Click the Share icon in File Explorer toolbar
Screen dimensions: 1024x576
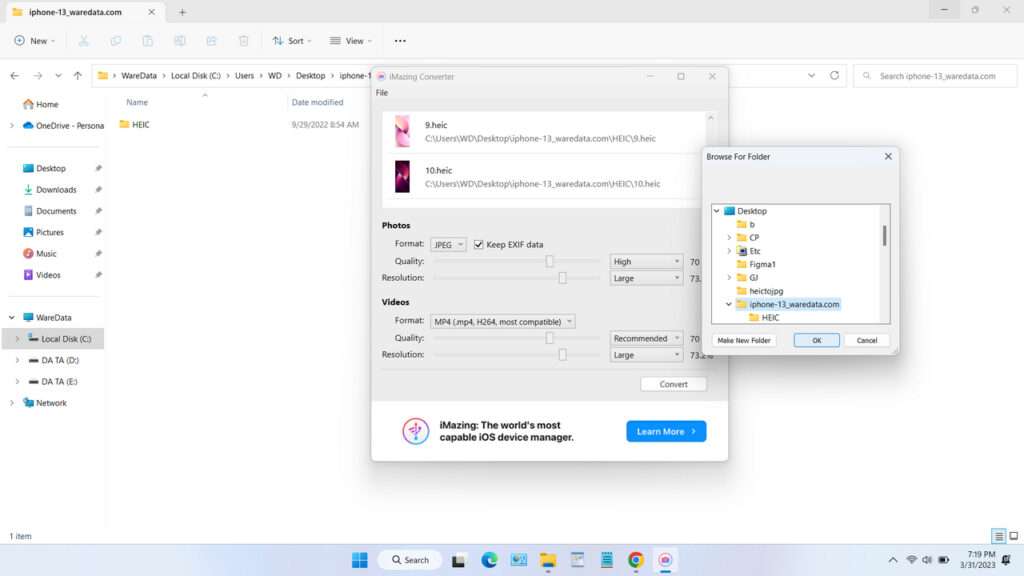(212, 40)
